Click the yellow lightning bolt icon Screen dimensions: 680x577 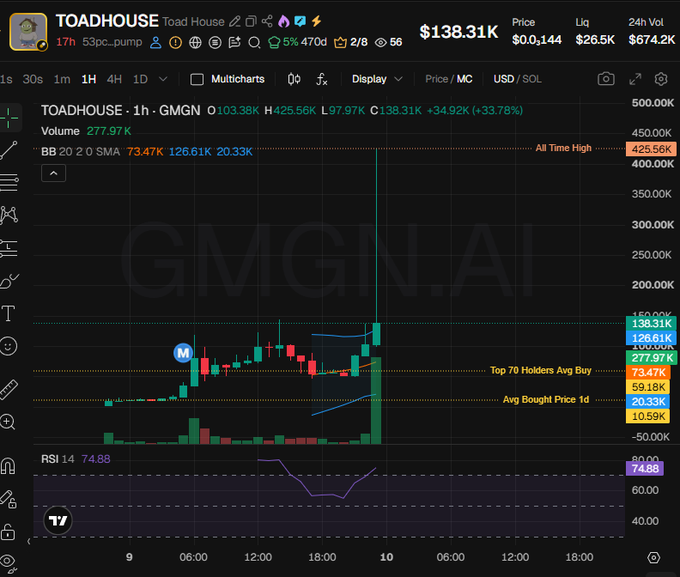pyautogui.click(x=317, y=21)
